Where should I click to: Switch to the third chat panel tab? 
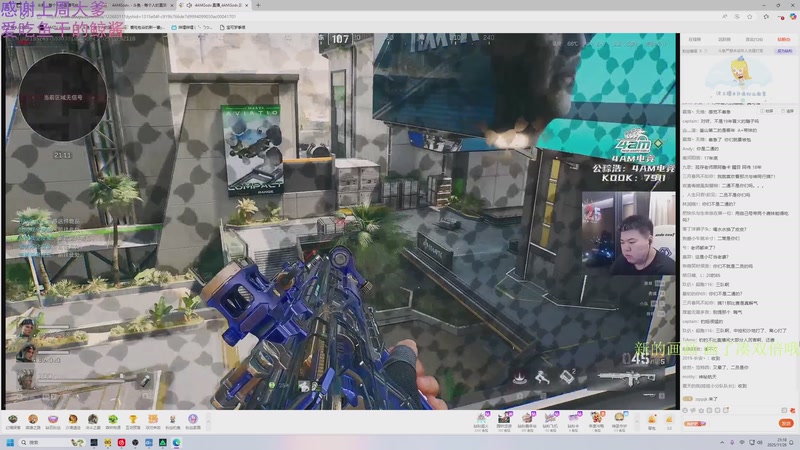(x=754, y=39)
